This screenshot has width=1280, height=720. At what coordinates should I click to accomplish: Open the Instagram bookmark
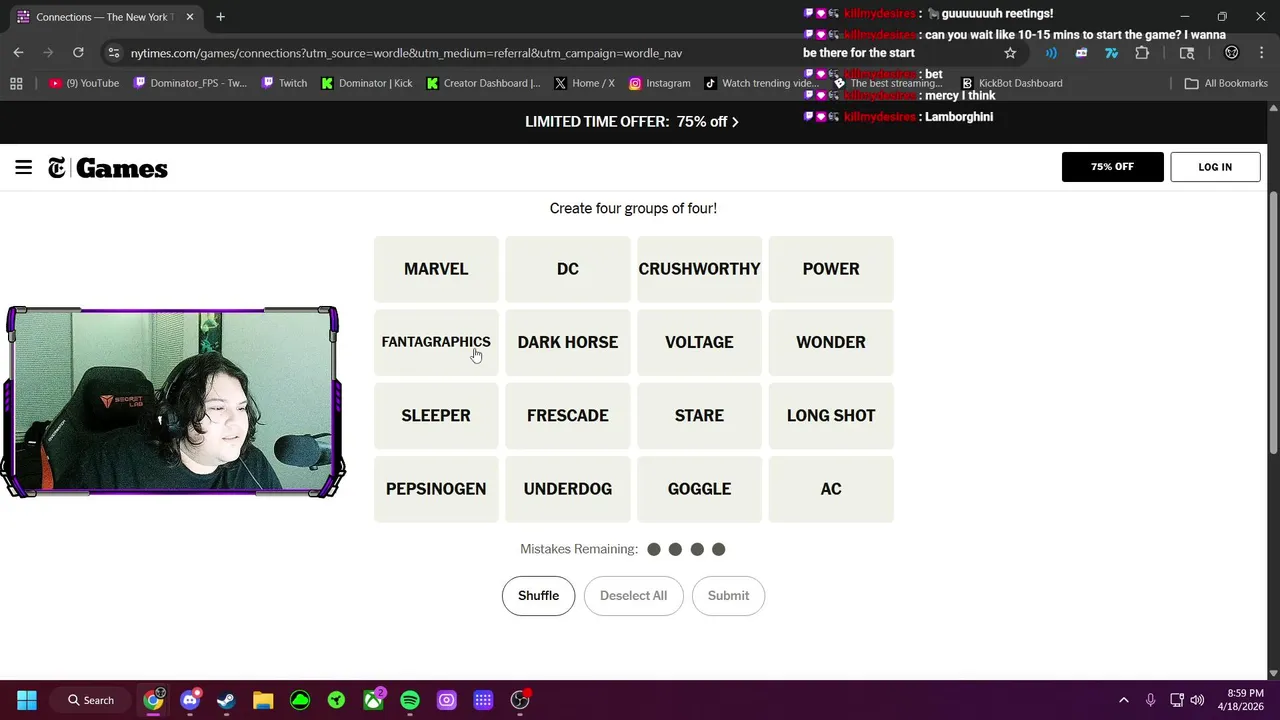pos(659,83)
